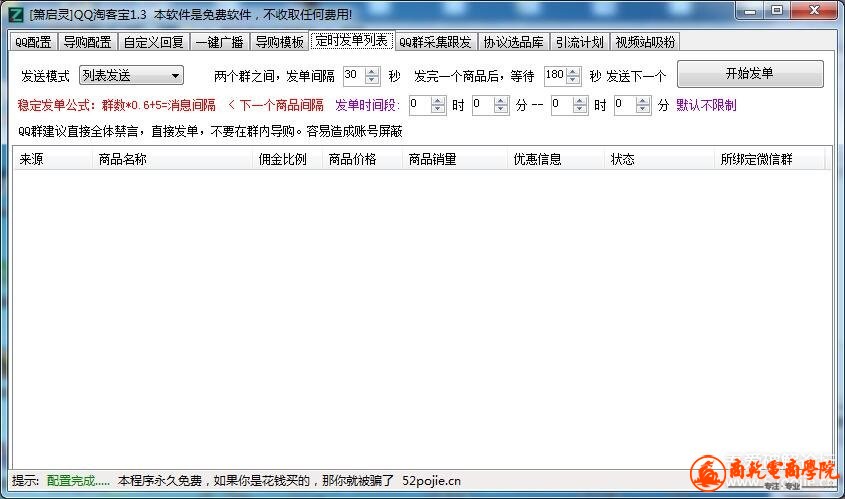Click the 下一个商品间隔 red text

click(x=281, y=105)
